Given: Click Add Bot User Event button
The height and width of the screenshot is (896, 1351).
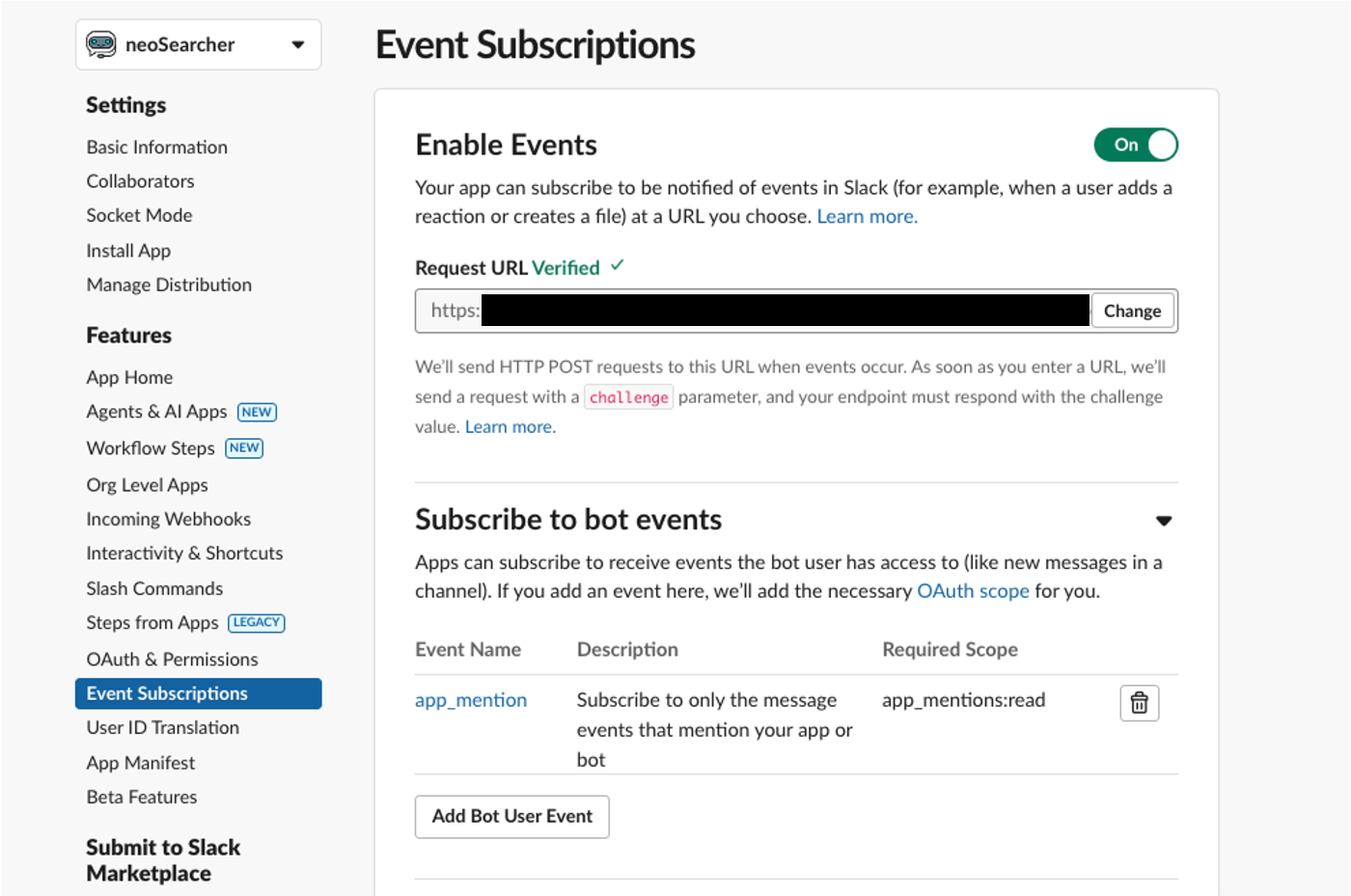Looking at the screenshot, I should tap(511, 816).
